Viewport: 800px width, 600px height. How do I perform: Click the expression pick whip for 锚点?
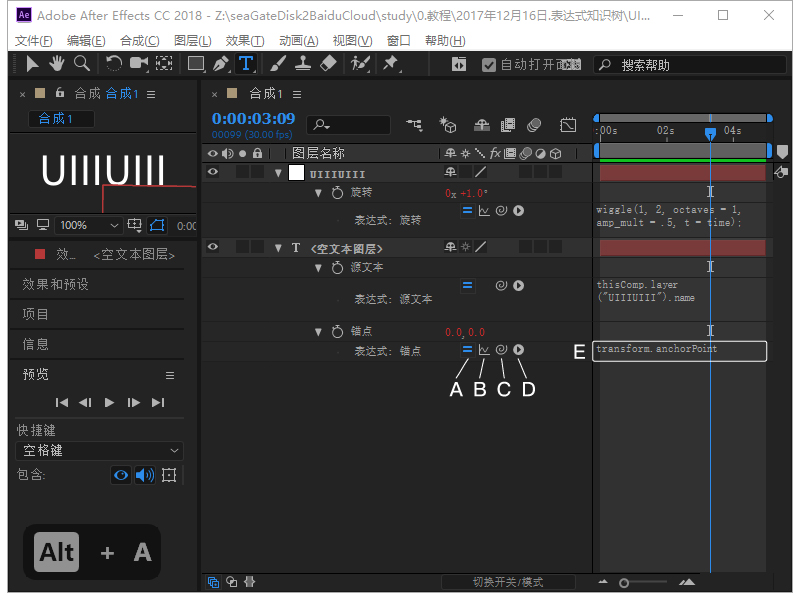point(503,351)
